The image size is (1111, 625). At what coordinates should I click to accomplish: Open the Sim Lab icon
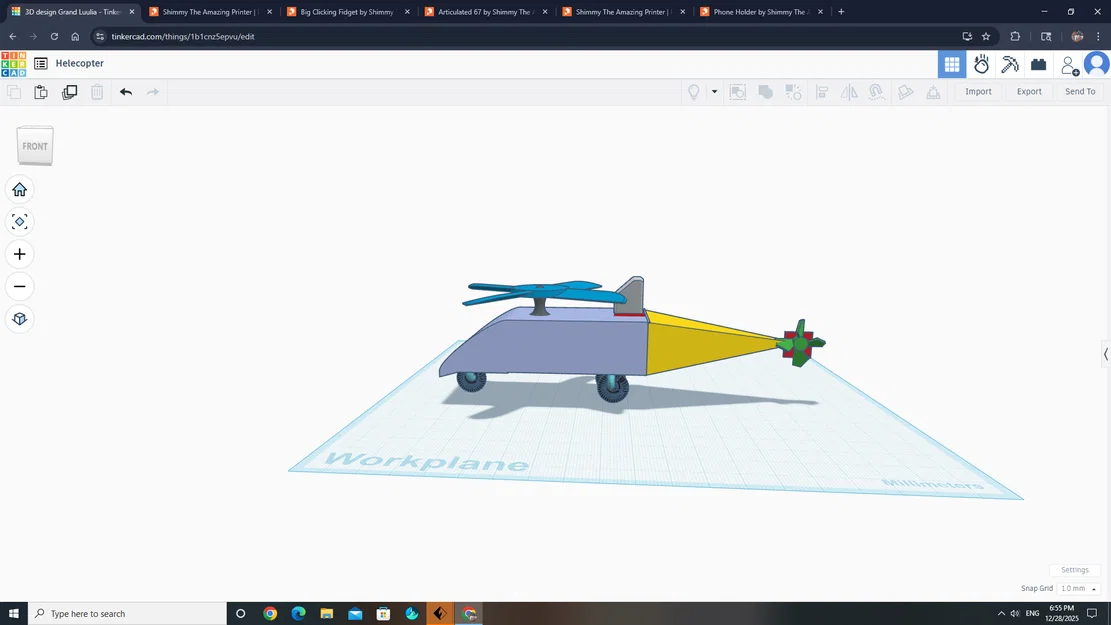pos(981,64)
